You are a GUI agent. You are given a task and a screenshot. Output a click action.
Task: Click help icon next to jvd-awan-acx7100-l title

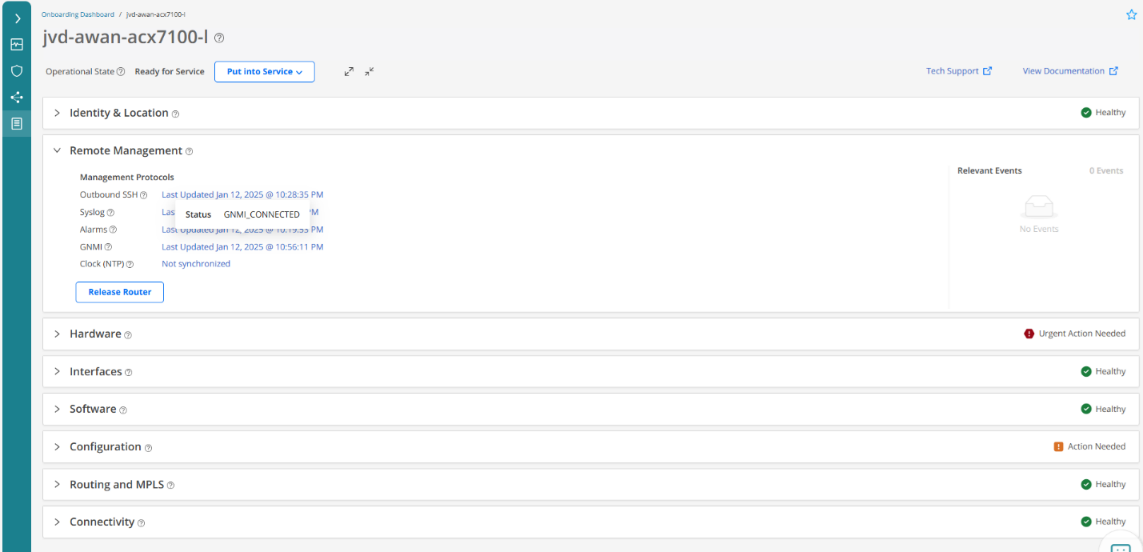coord(219,38)
